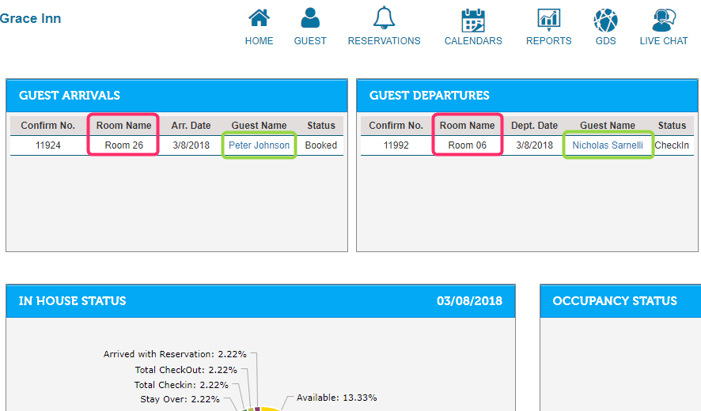Click confirmation number 11992
The image size is (701, 411).
[396, 145]
